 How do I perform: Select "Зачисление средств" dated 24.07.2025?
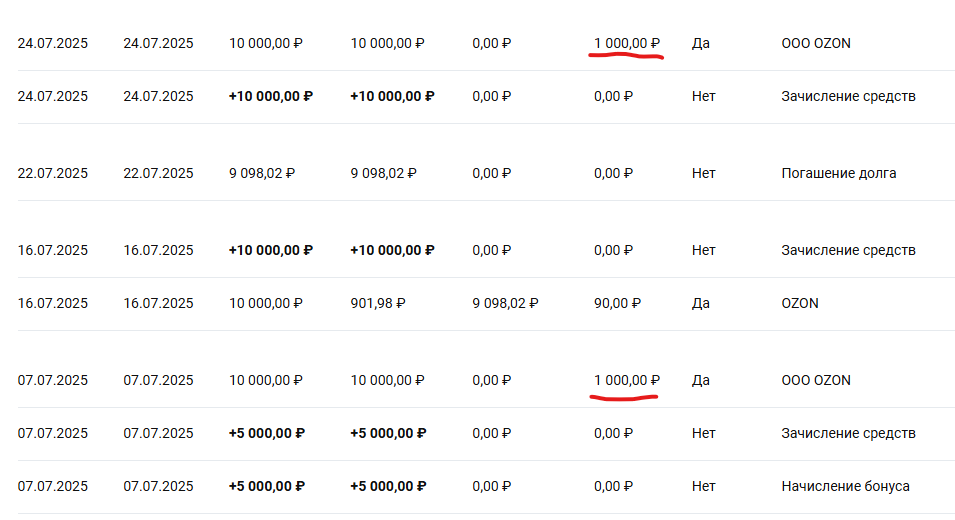(848, 96)
